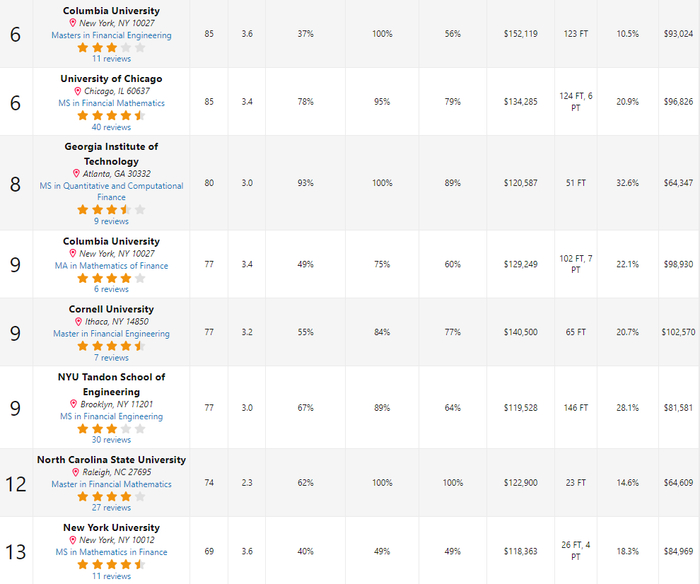
Task: Click the location pin beside Chicago, IL 60637
Action: 78,91
